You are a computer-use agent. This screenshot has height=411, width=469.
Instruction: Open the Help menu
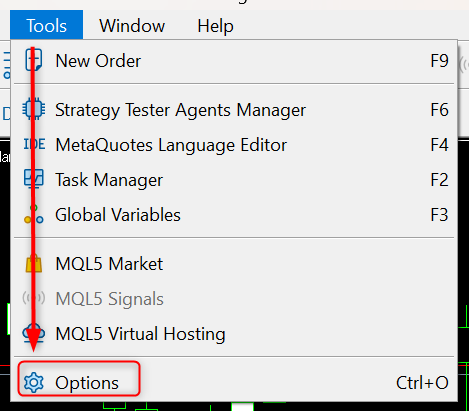[x=215, y=26]
